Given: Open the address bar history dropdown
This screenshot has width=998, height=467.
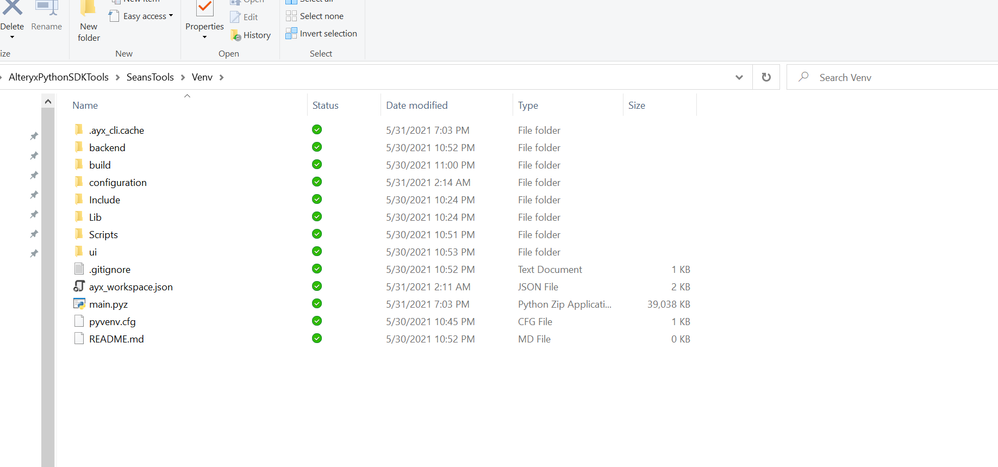Looking at the screenshot, I should [x=739, y=77].
